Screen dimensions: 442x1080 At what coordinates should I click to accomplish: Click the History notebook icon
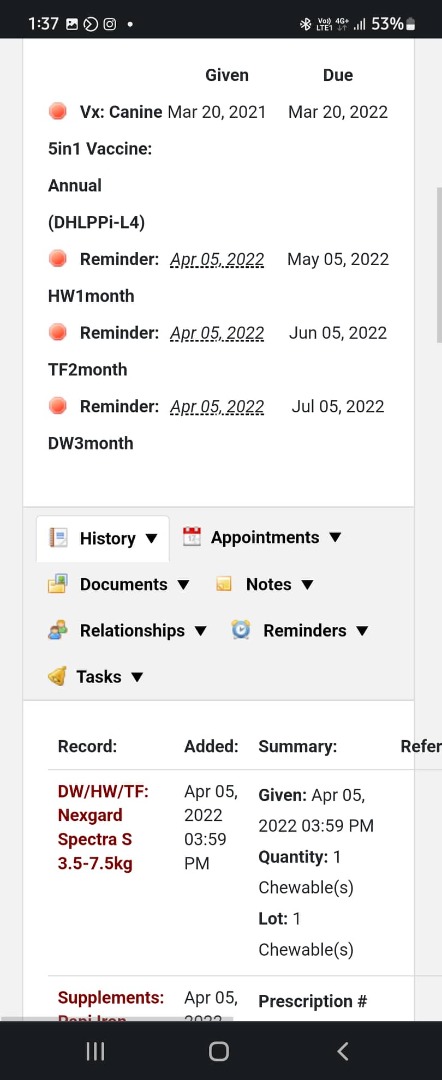(x=58, y=538)
